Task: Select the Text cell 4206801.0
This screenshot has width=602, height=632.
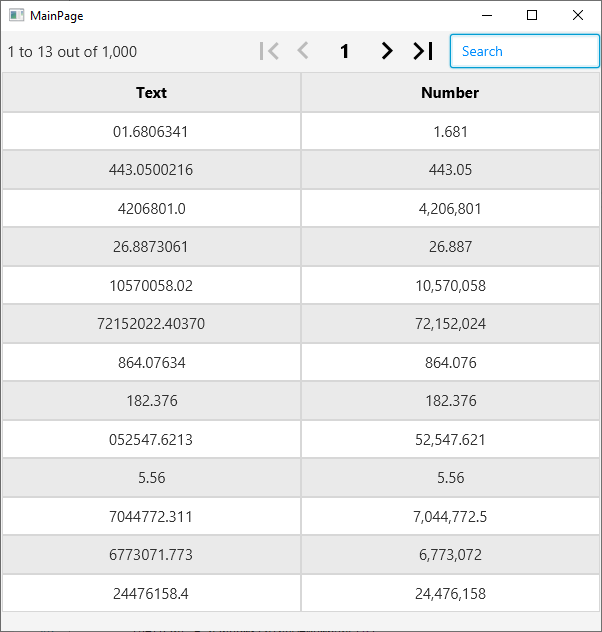Action: 151,208
